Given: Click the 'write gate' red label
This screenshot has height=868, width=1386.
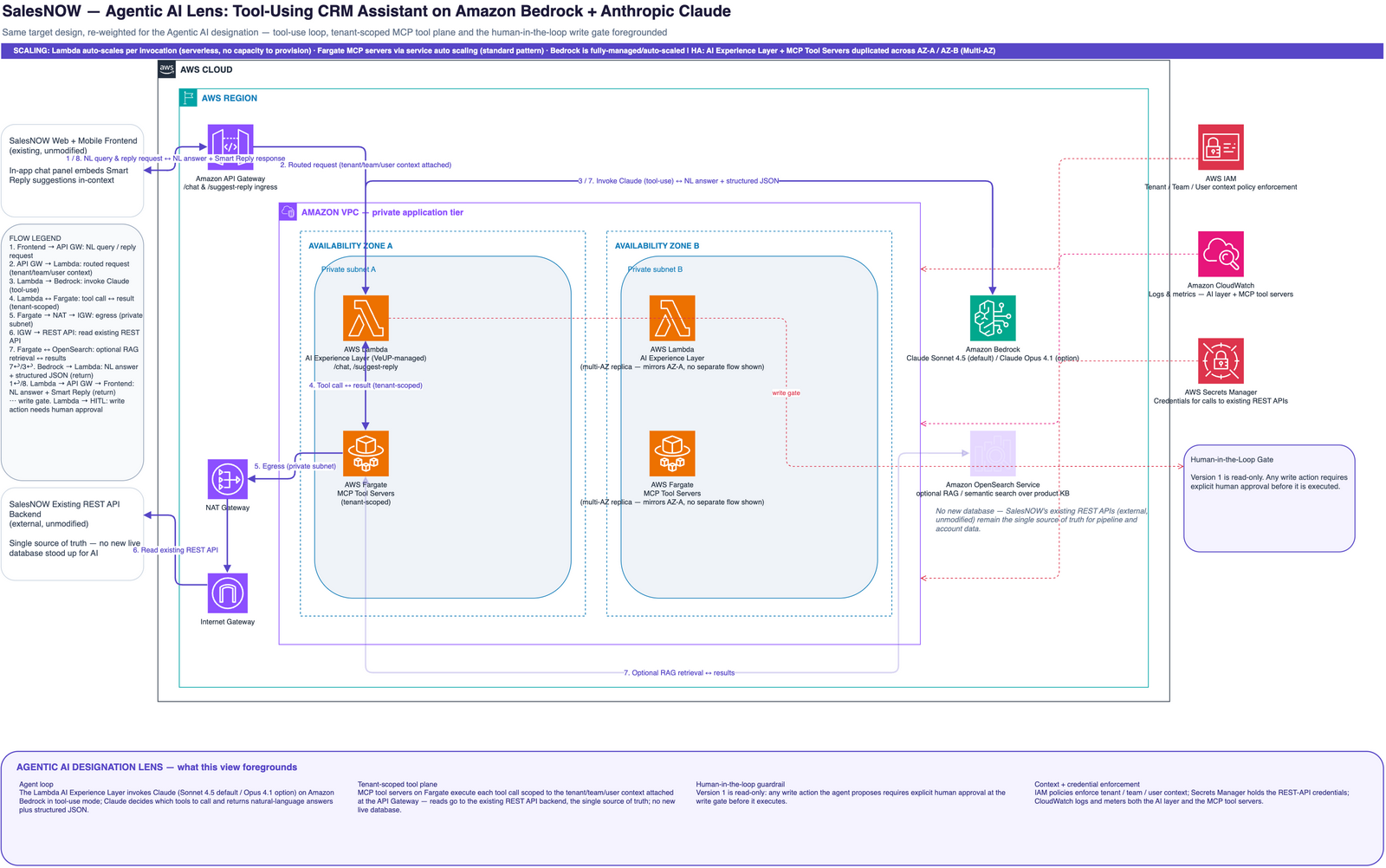Looking at the screenshot, I should [787, 393].
